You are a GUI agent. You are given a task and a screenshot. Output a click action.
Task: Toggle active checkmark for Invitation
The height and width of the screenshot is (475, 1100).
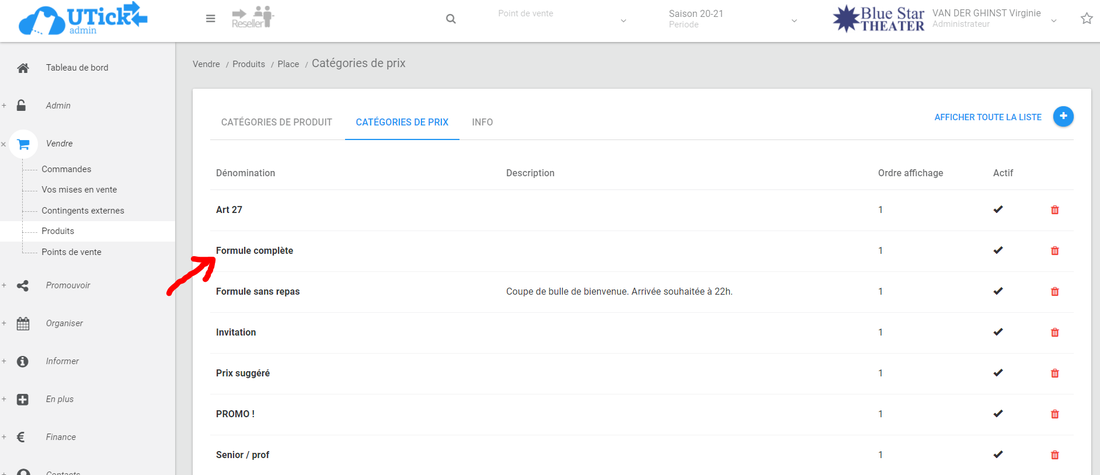point(997,332)
